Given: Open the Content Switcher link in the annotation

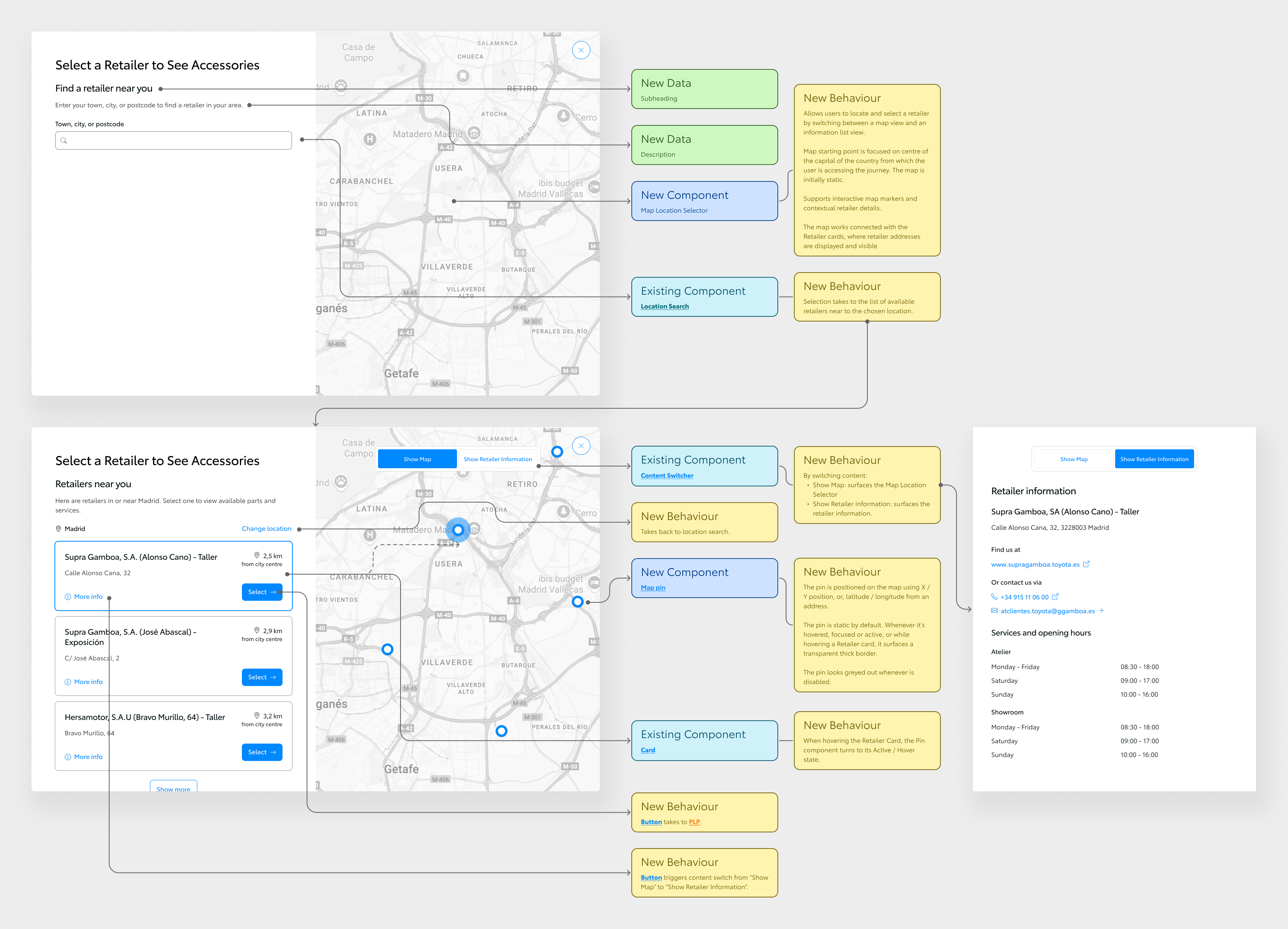Looking at the screenshot, I should click(x=667, y=476).
